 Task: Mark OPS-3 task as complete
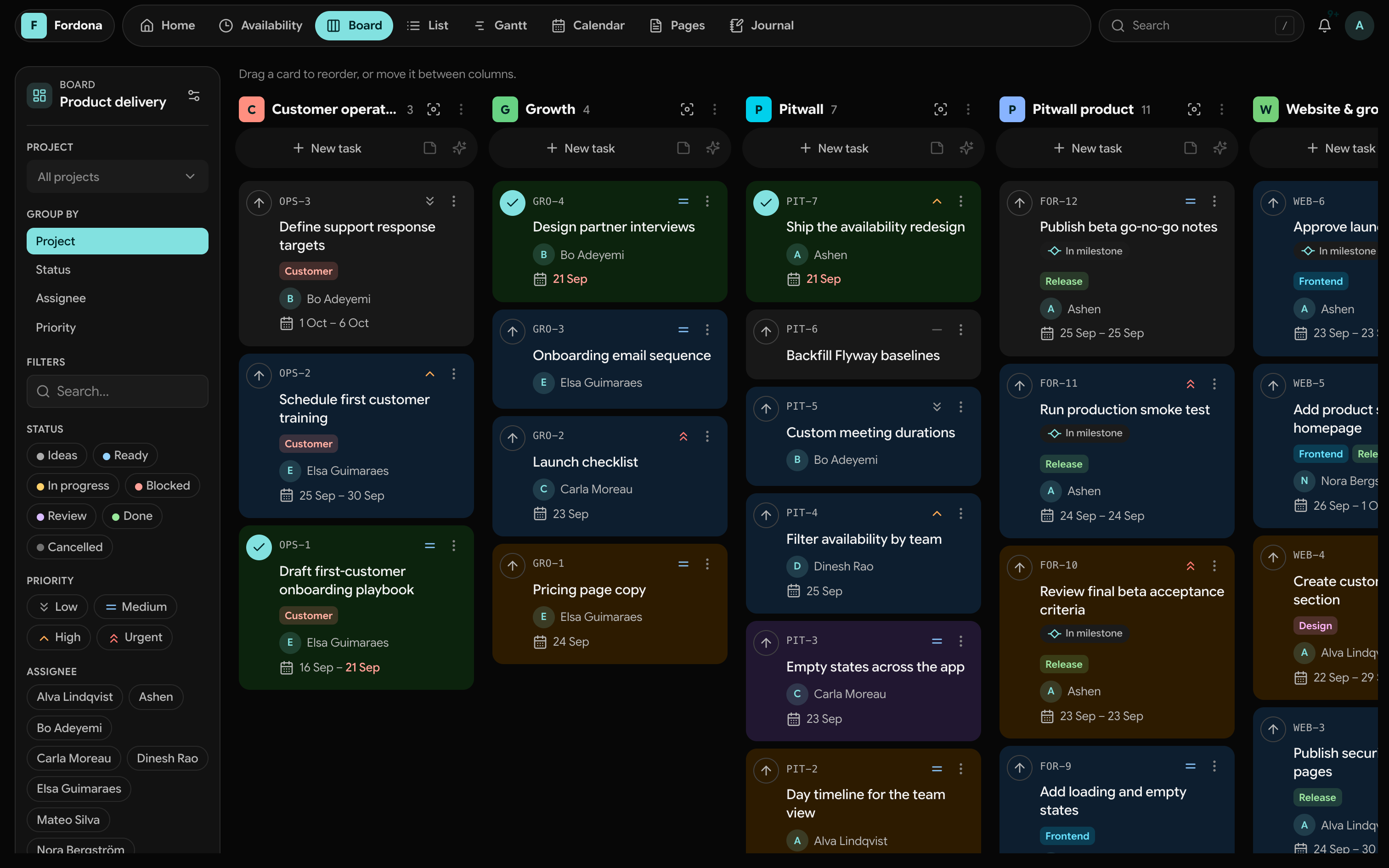click(259, 203)
